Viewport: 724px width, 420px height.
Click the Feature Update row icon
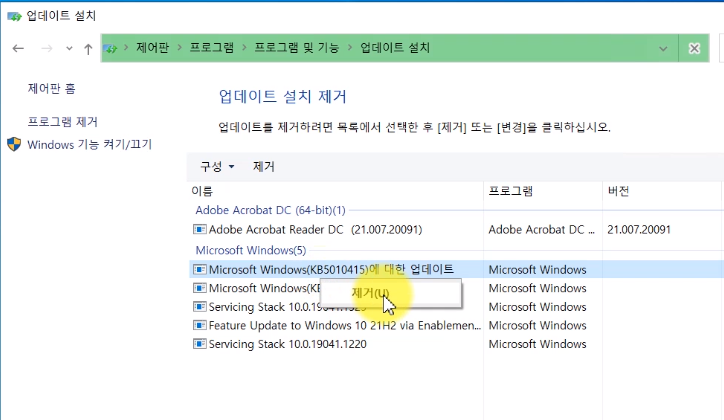click(199, 325)
